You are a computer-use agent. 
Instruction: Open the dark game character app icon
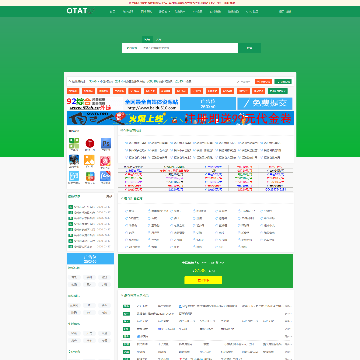pos(74,160)
